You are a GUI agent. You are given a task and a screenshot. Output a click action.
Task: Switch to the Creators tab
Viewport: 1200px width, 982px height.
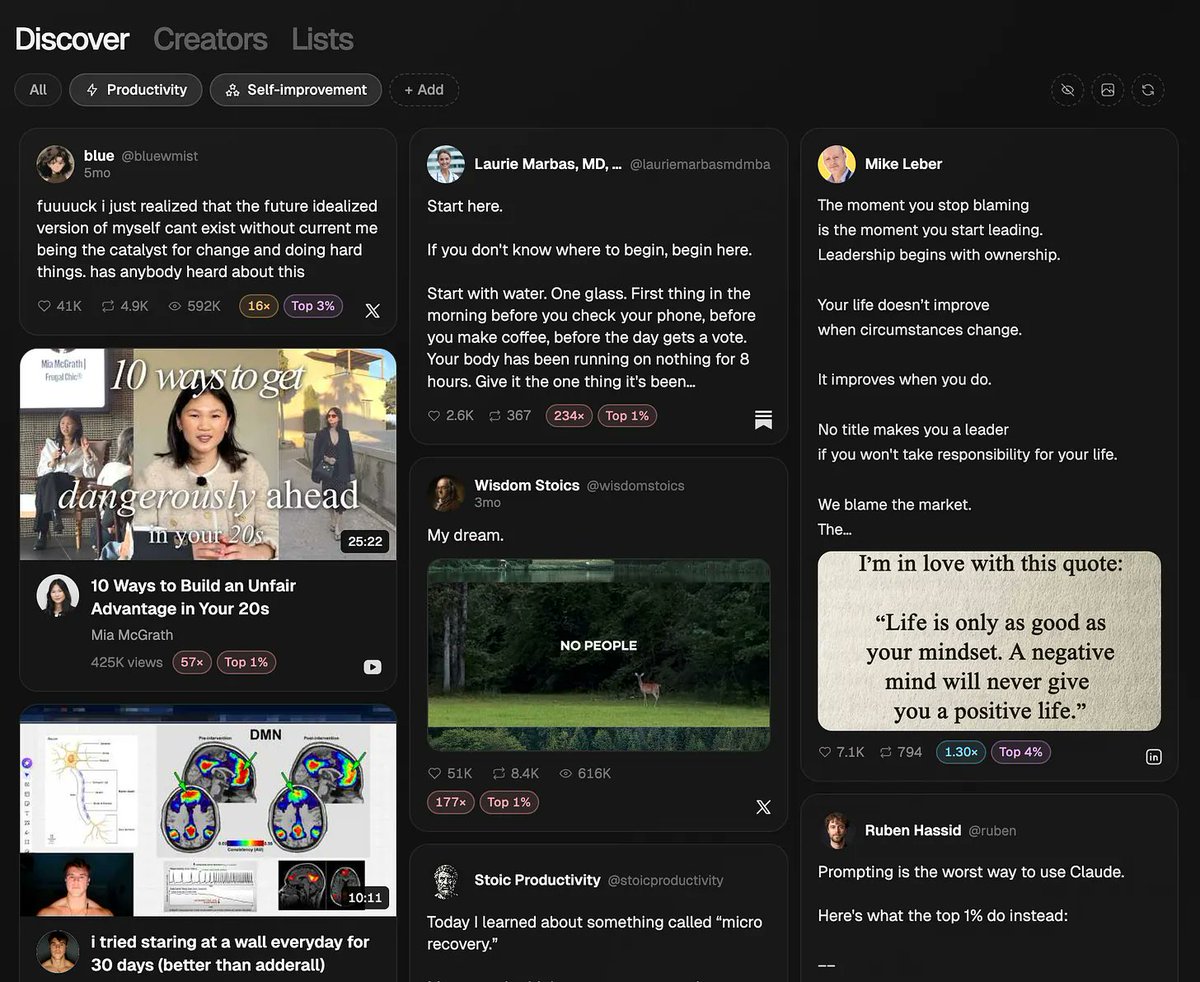(x=210, y=39)
